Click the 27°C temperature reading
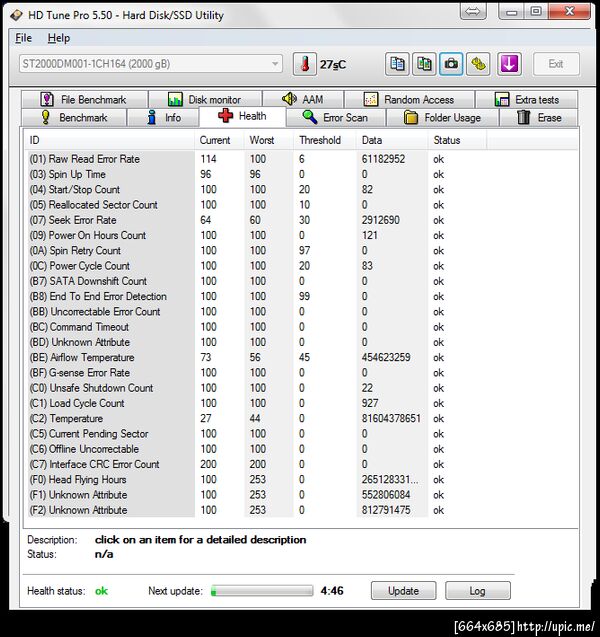The height and width of the screenshot is (637, 600). [x=333, y=64]
